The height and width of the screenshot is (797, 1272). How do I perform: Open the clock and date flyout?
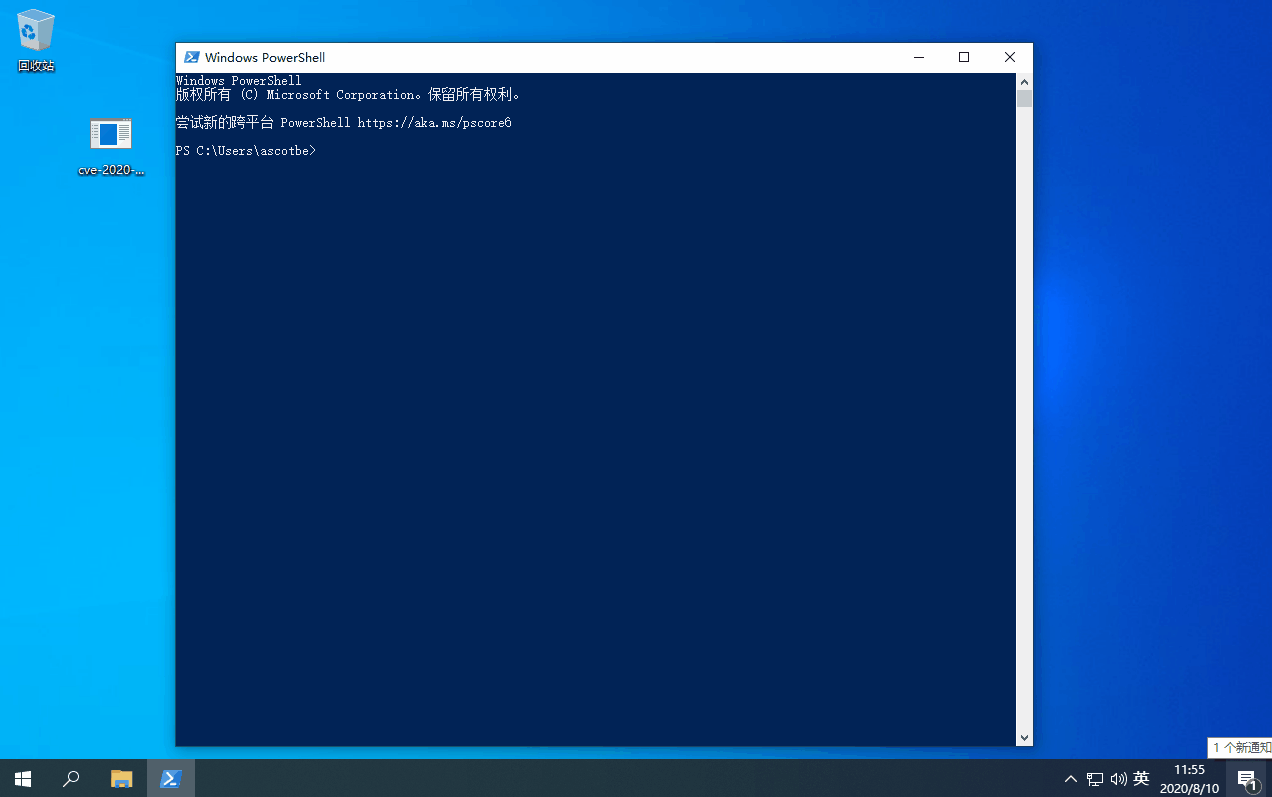tap(1189, 779)
